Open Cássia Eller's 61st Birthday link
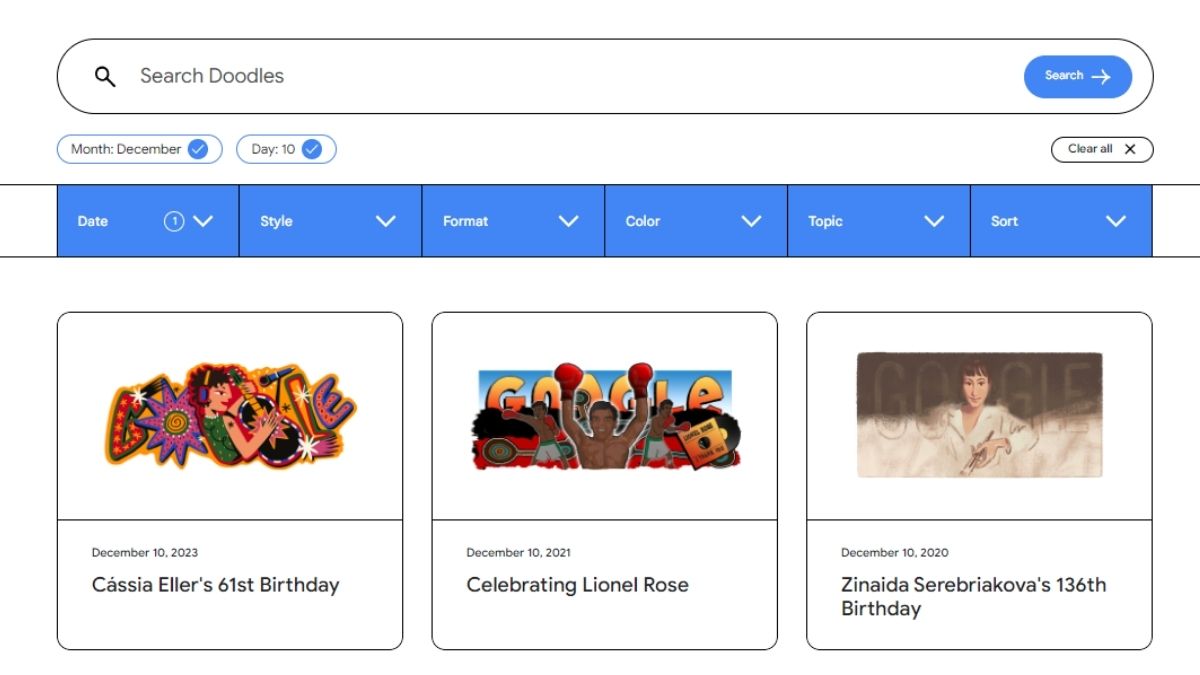1200x675 pixels. [215, 585]
